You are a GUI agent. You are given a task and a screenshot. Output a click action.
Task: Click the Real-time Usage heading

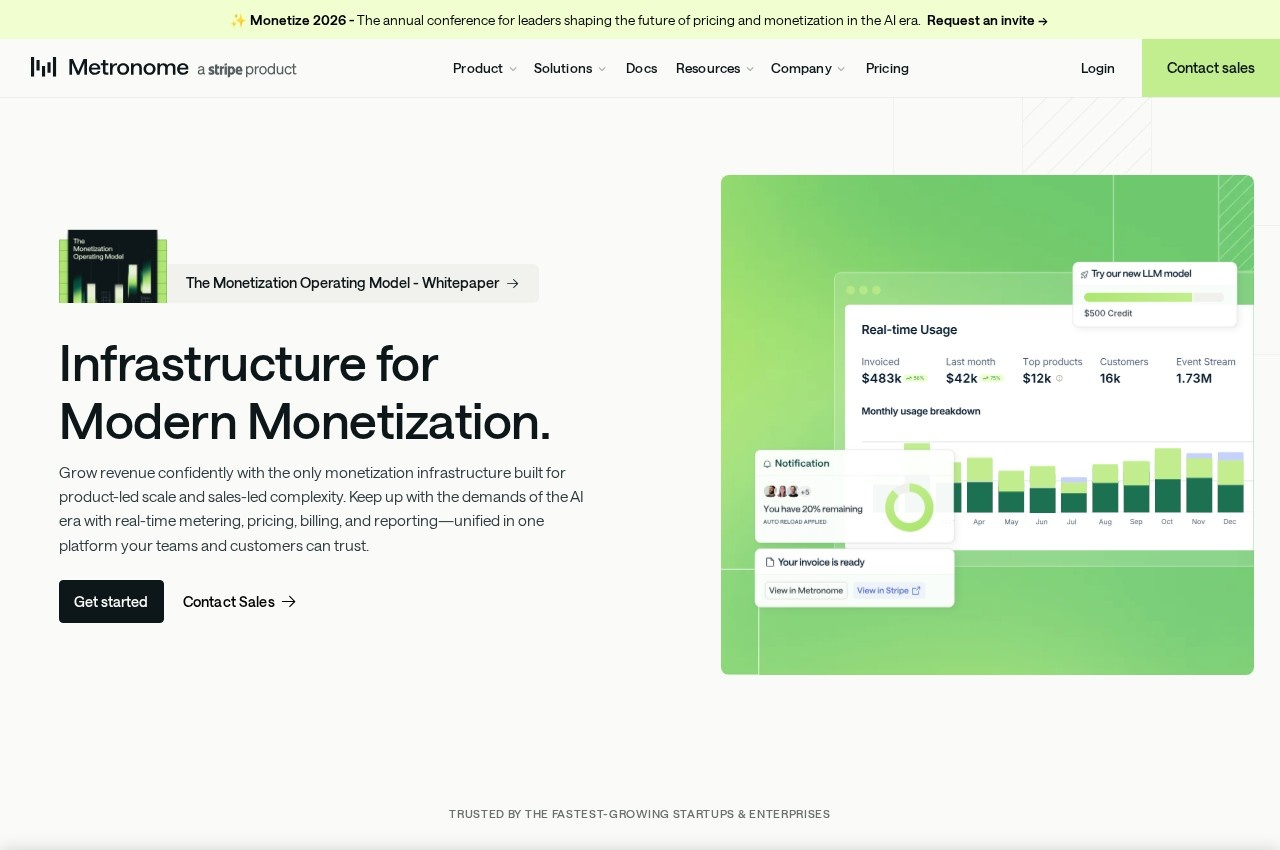coord(909,329)
